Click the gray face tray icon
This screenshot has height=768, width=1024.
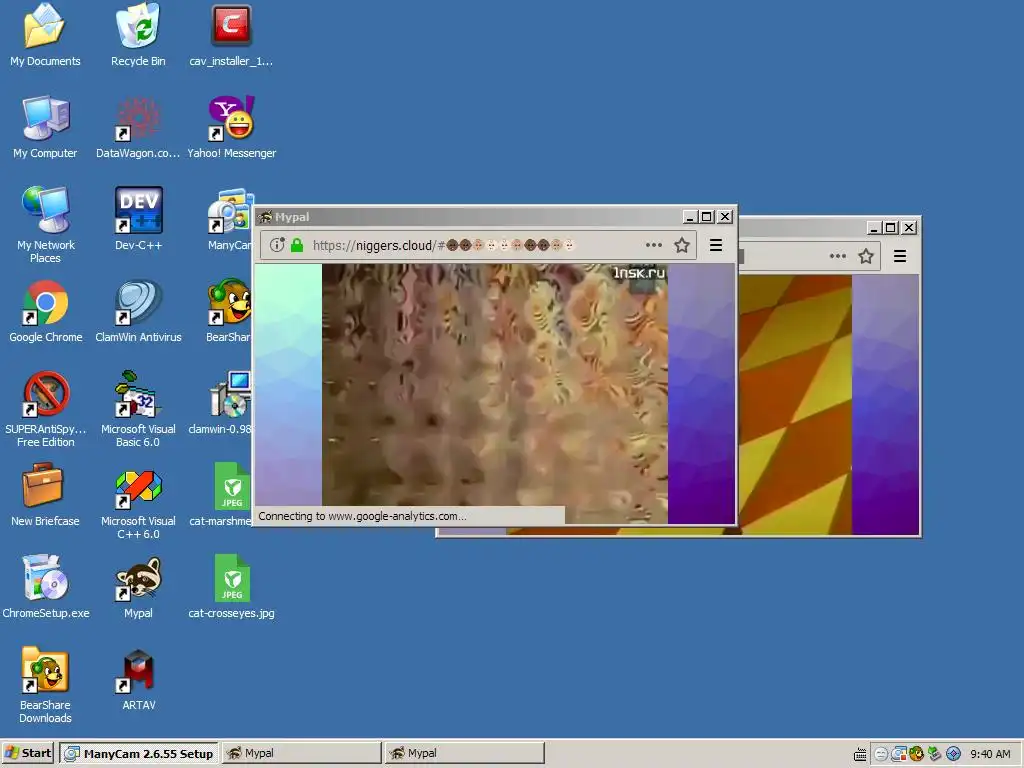(x=881, y=754)
